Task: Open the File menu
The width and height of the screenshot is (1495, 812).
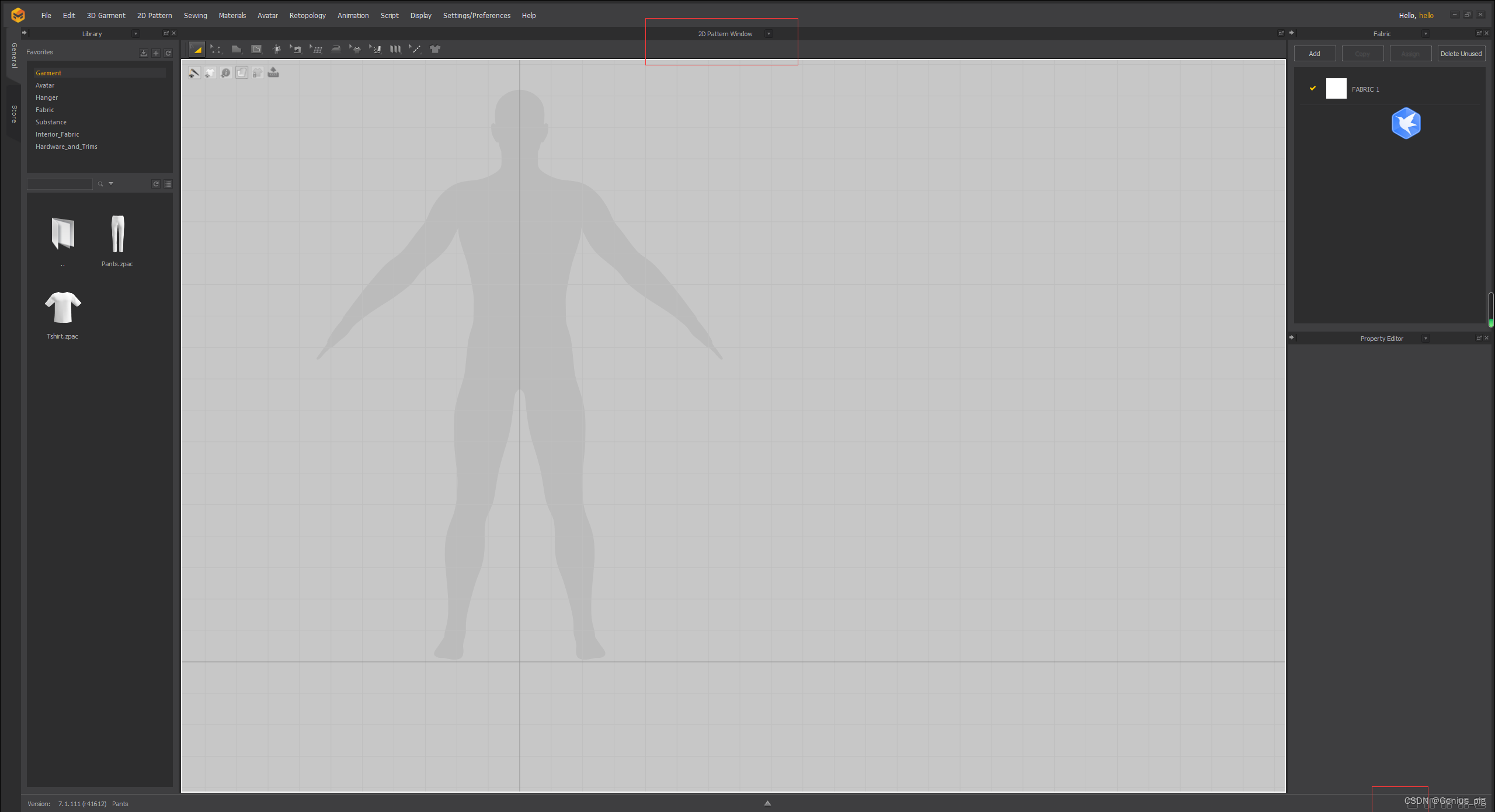Action: [46, 16]
